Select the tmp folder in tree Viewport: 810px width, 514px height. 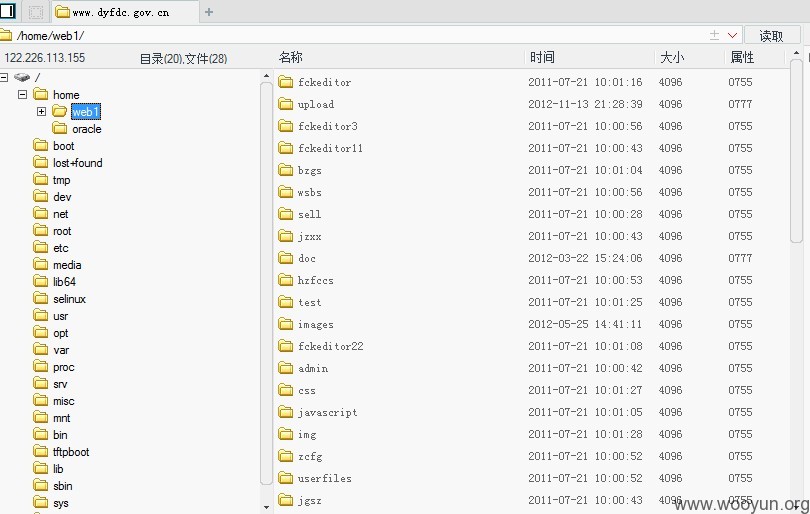[61, 180]
